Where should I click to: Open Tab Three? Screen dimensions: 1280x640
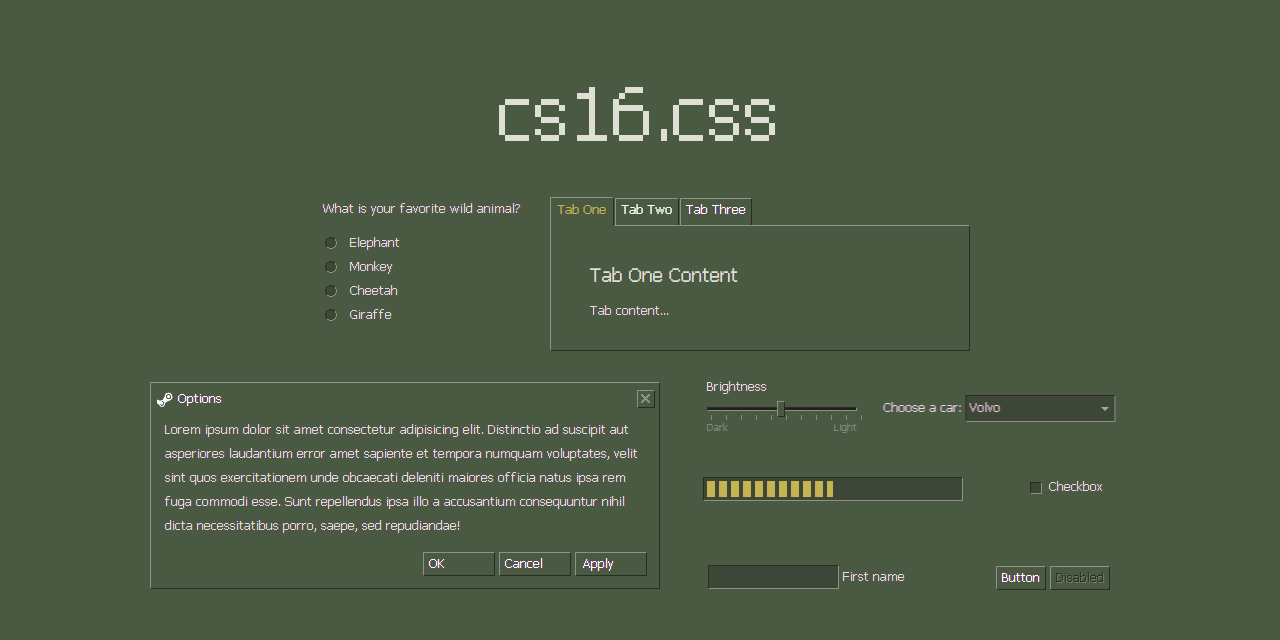[x=715, y=210]
